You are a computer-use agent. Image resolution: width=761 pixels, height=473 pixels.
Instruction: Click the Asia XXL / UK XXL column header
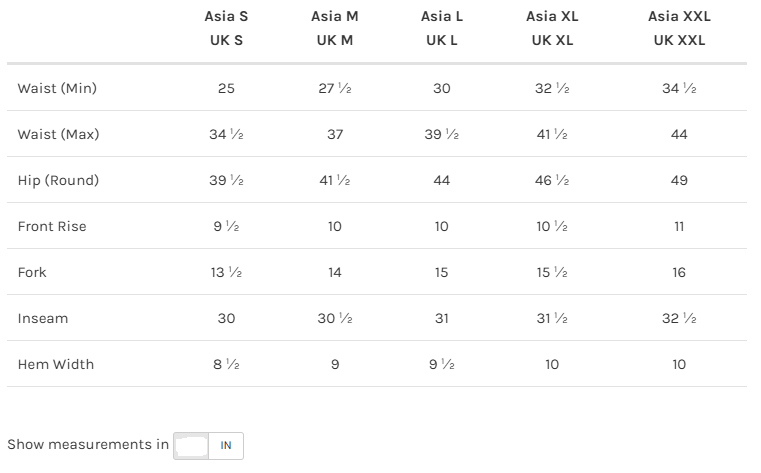(679, 28)
